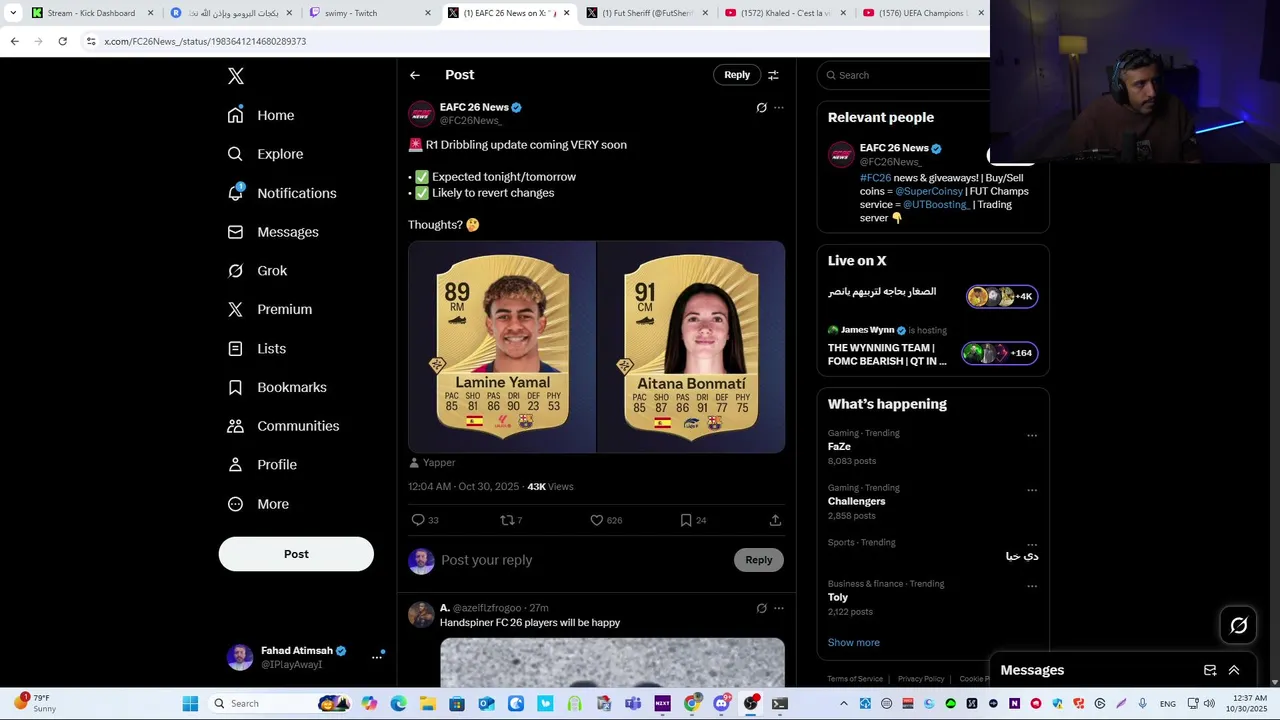1280x720 pixels.
Task: Click the comment icon with 33 replies
Action: [418, 520]
